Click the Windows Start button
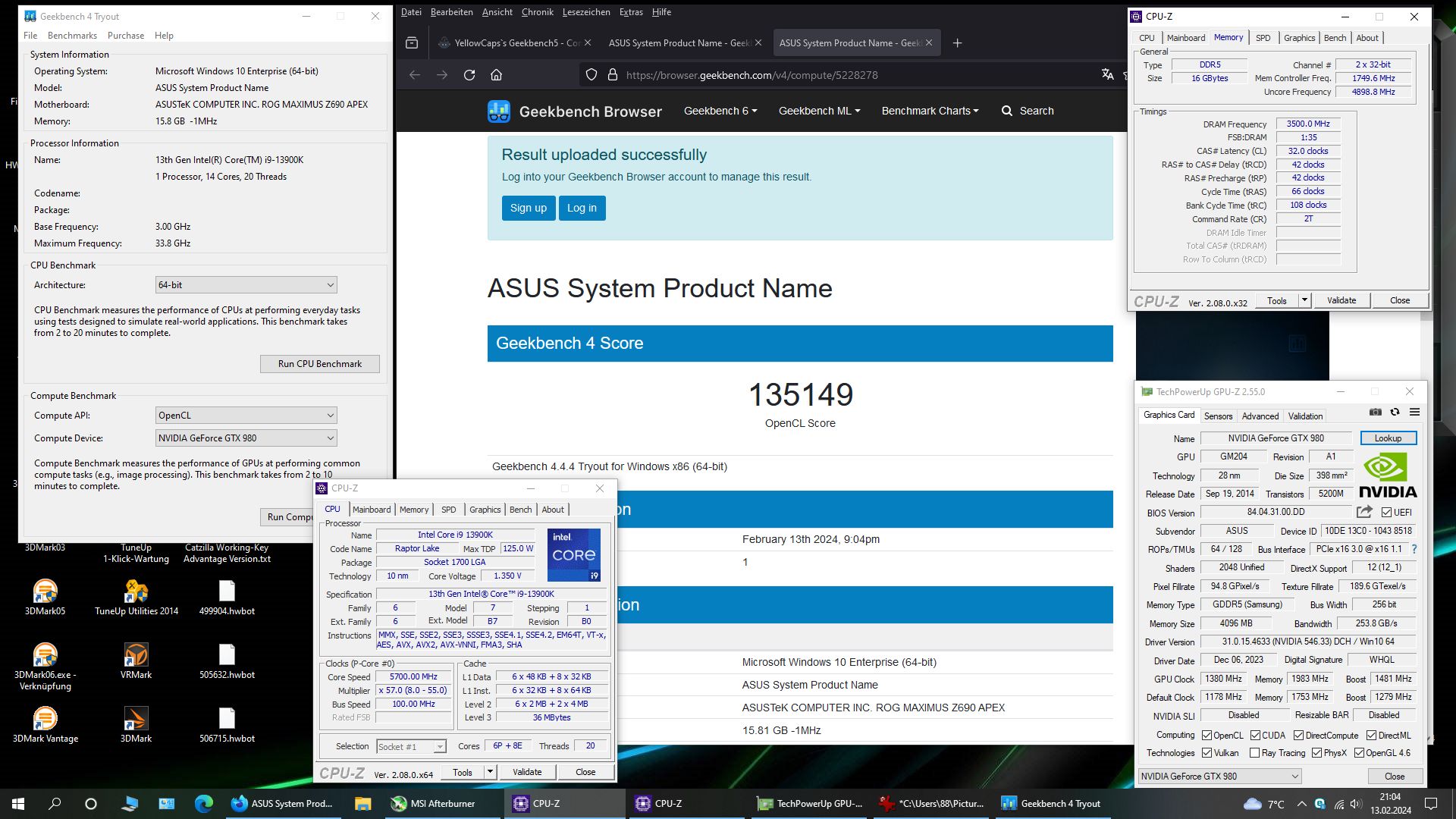Viewport: 1456px width, 819px height. pos(18,804)
